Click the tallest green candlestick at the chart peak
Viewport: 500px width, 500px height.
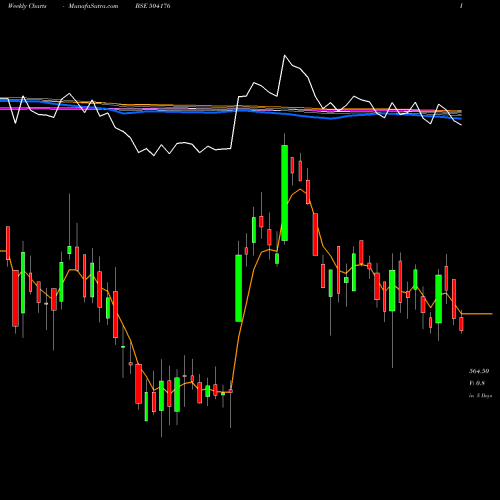pos(284,193)
